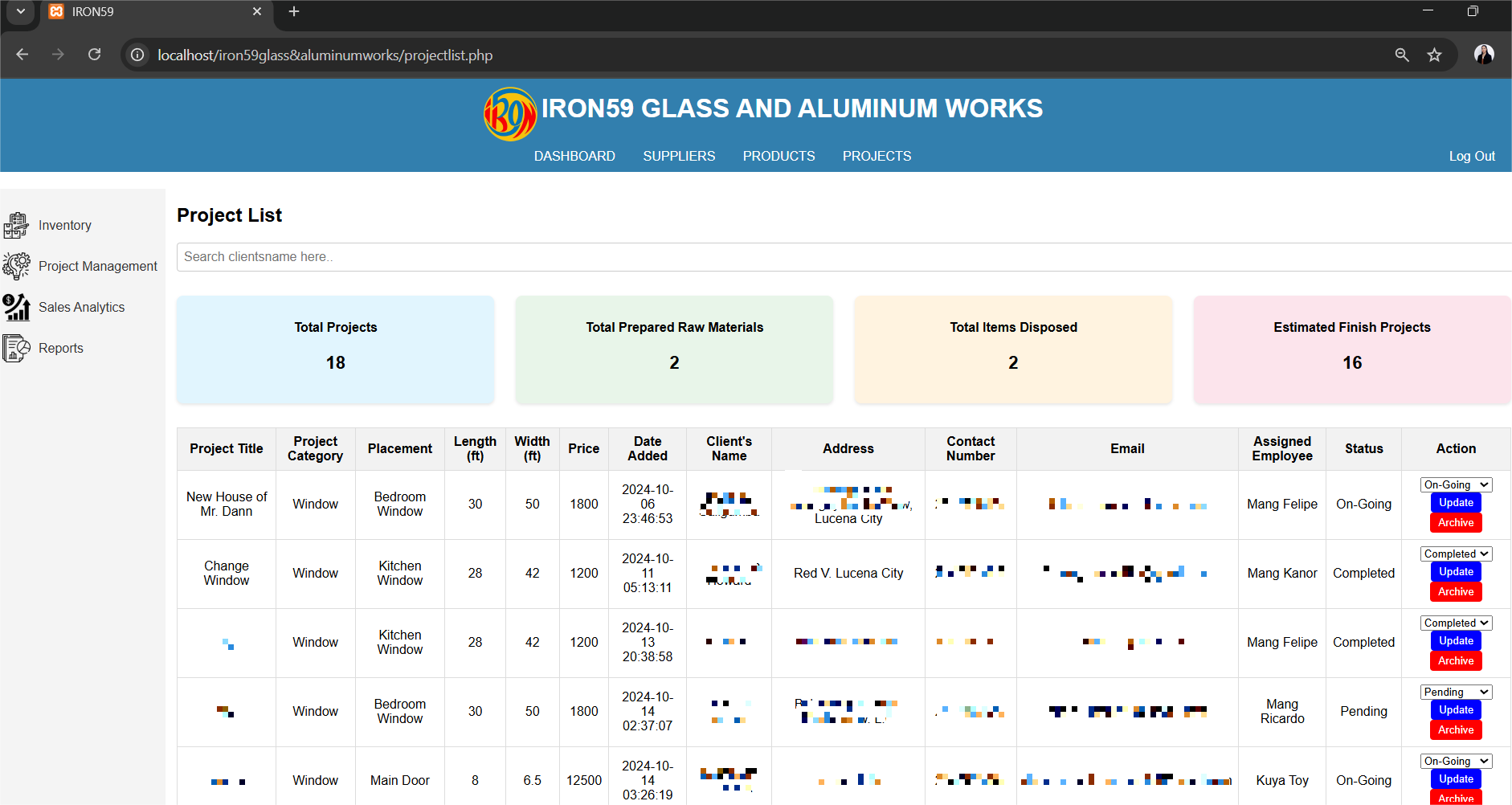Click the Project Management gear icon

[16, 266]
